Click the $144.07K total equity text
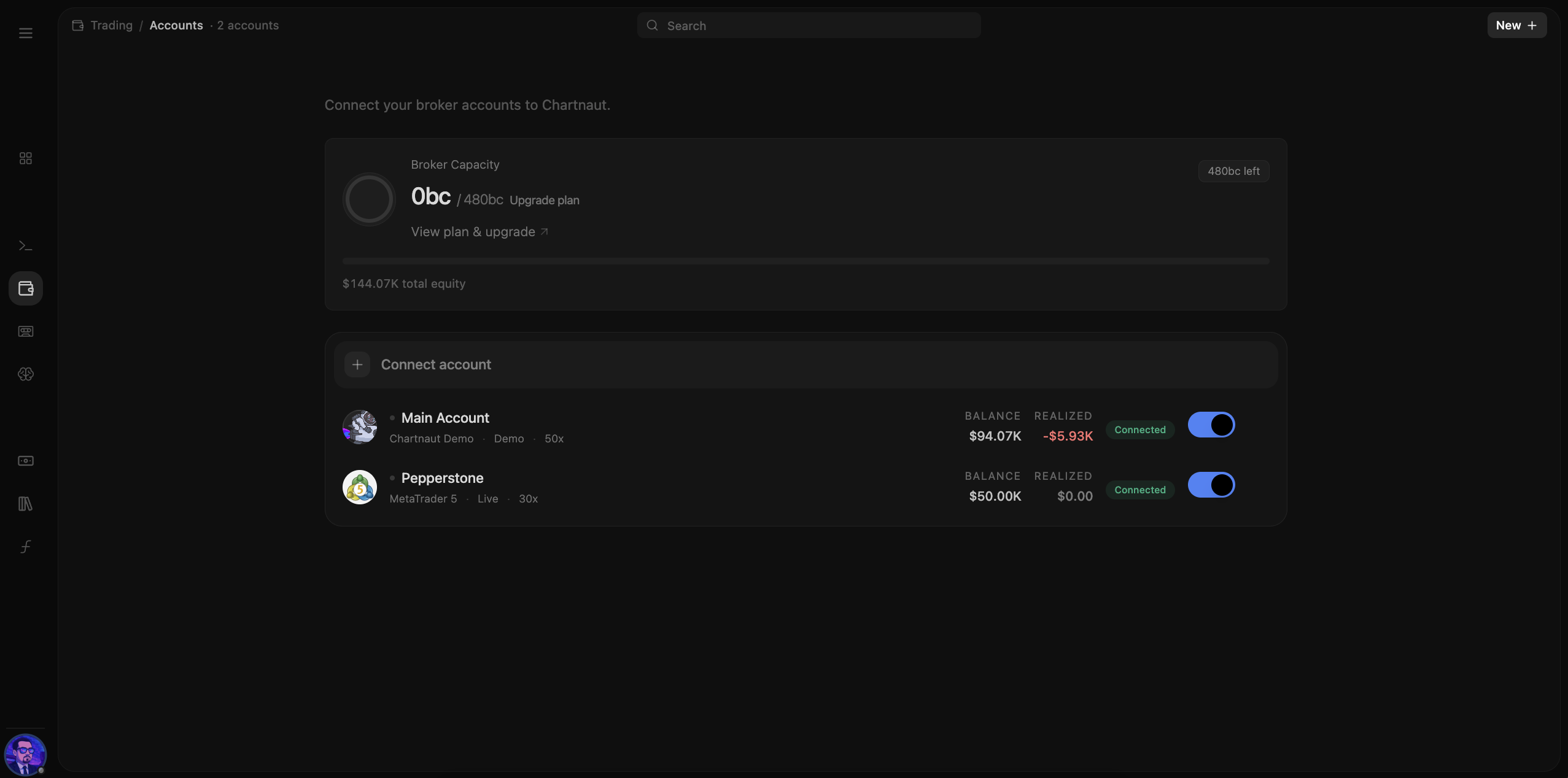The image size is (1568, 778). click(403, 283)
